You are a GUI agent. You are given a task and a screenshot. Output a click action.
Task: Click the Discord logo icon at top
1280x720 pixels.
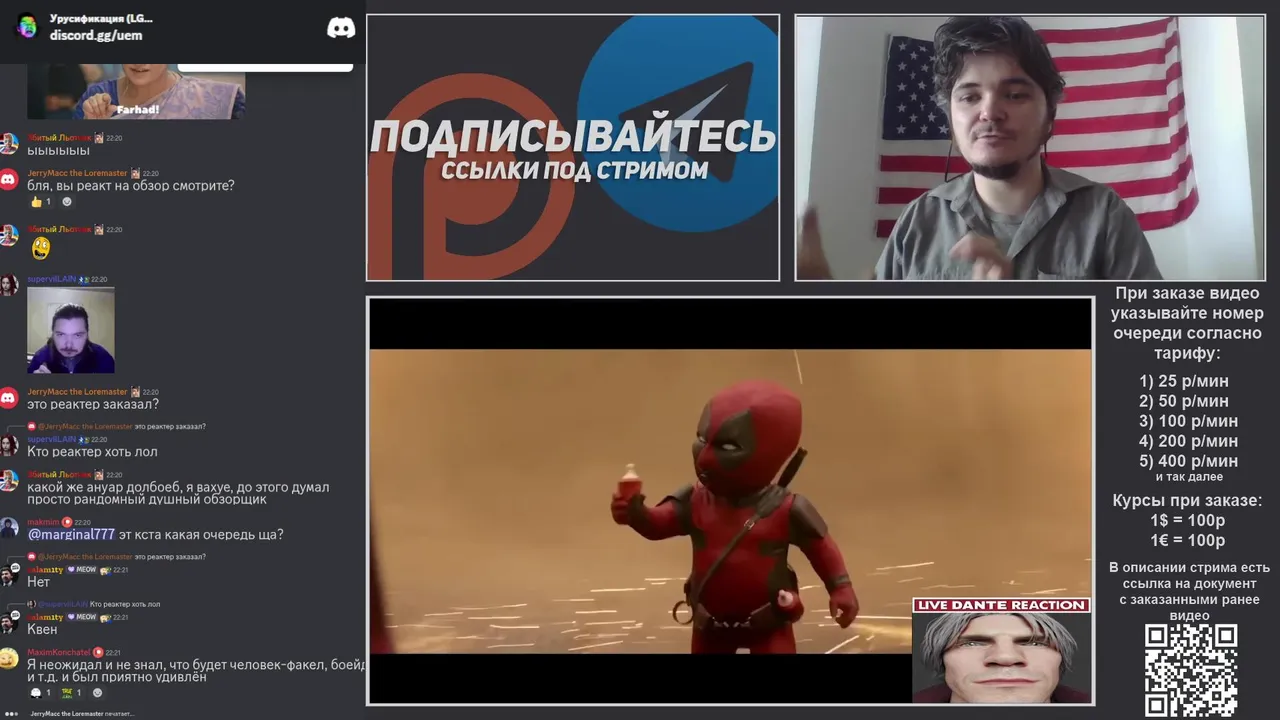341,28
